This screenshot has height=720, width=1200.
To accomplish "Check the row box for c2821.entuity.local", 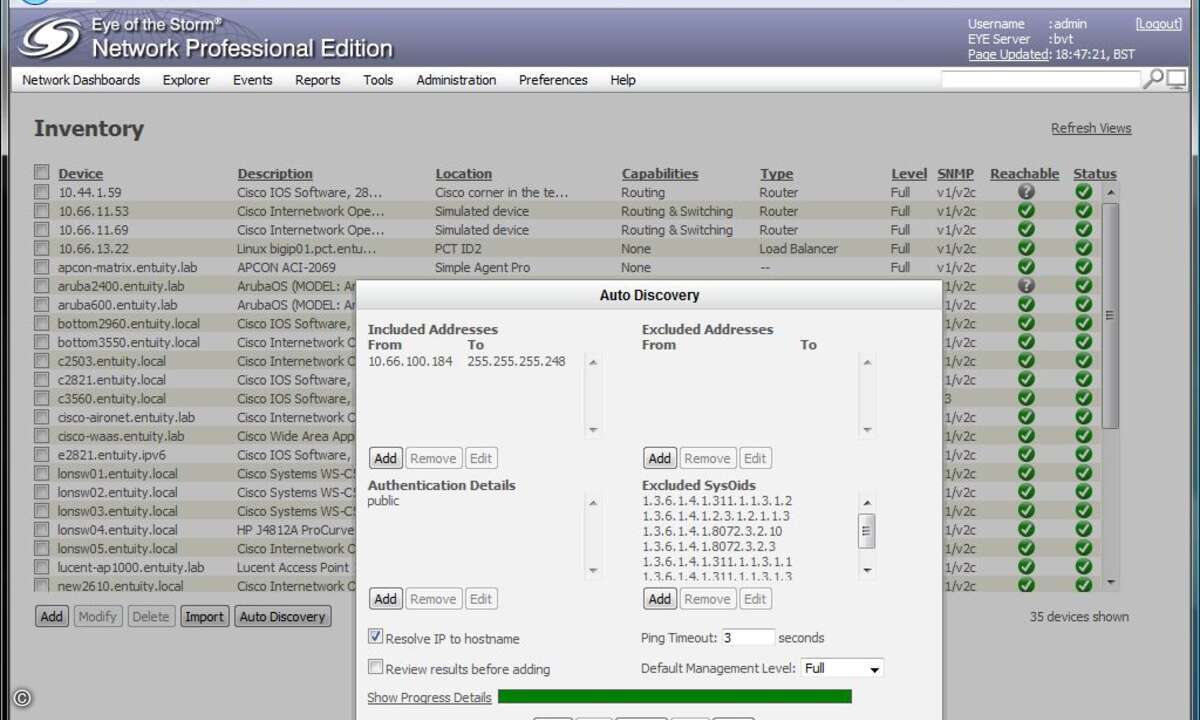I will tap(41, 379).
